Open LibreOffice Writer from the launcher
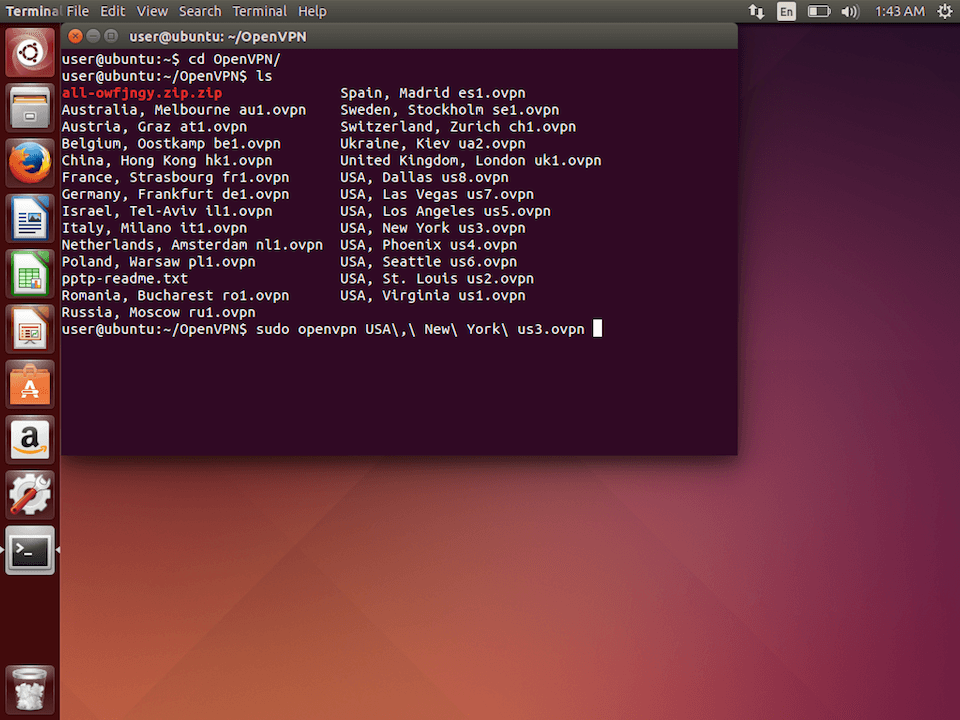The height and width of the screenshot is (720, 960). (x=29, y=217)
